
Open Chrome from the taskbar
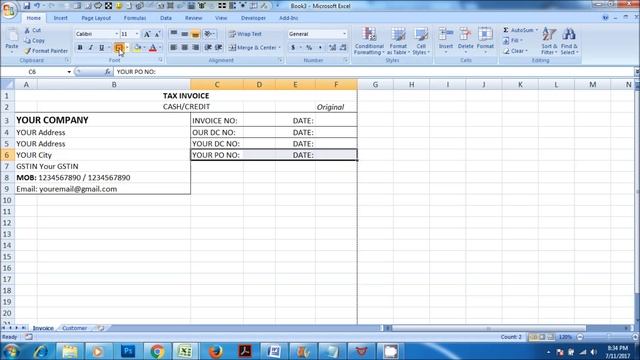tap(157, 351)
